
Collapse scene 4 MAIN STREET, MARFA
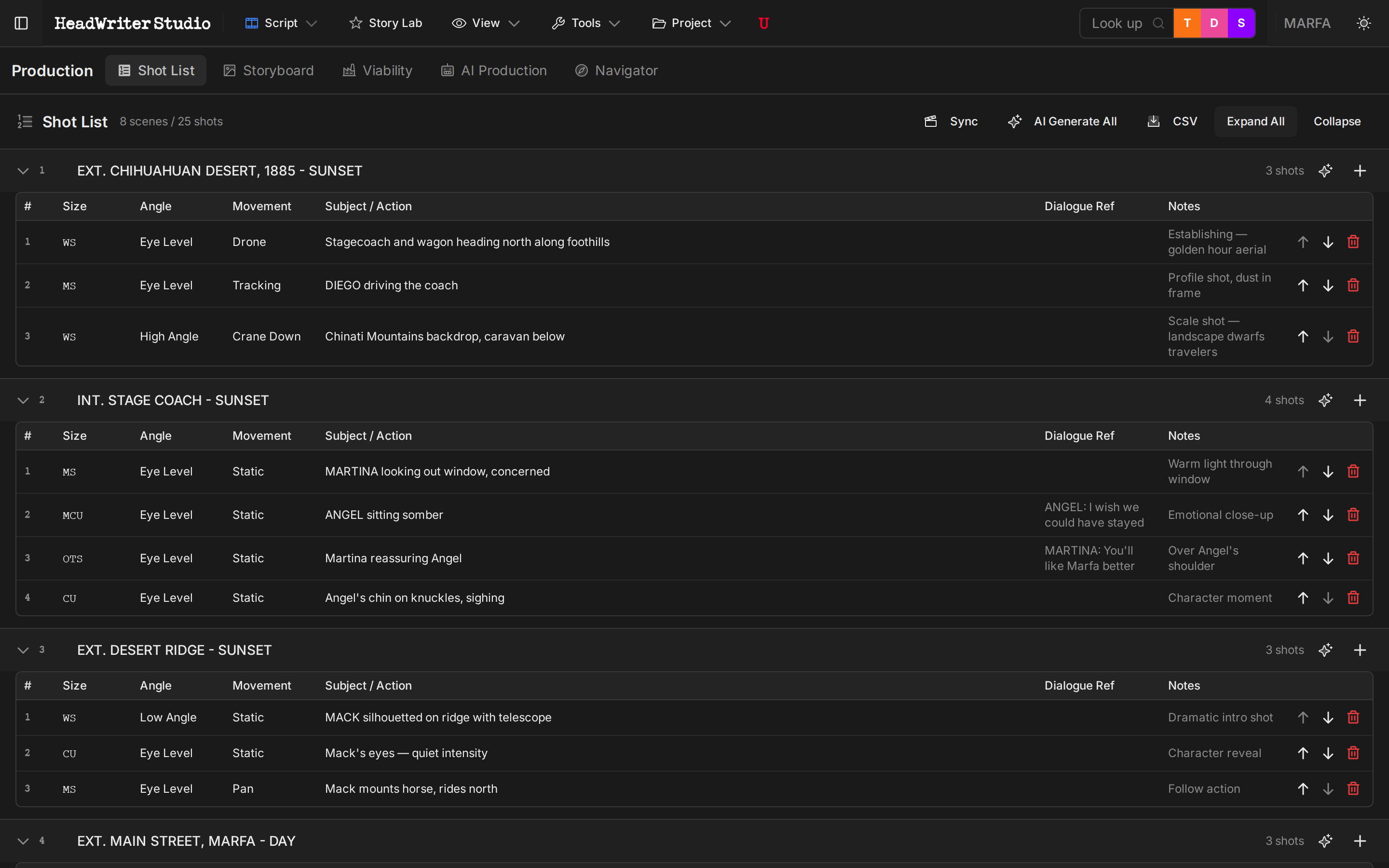click(23, 841)
